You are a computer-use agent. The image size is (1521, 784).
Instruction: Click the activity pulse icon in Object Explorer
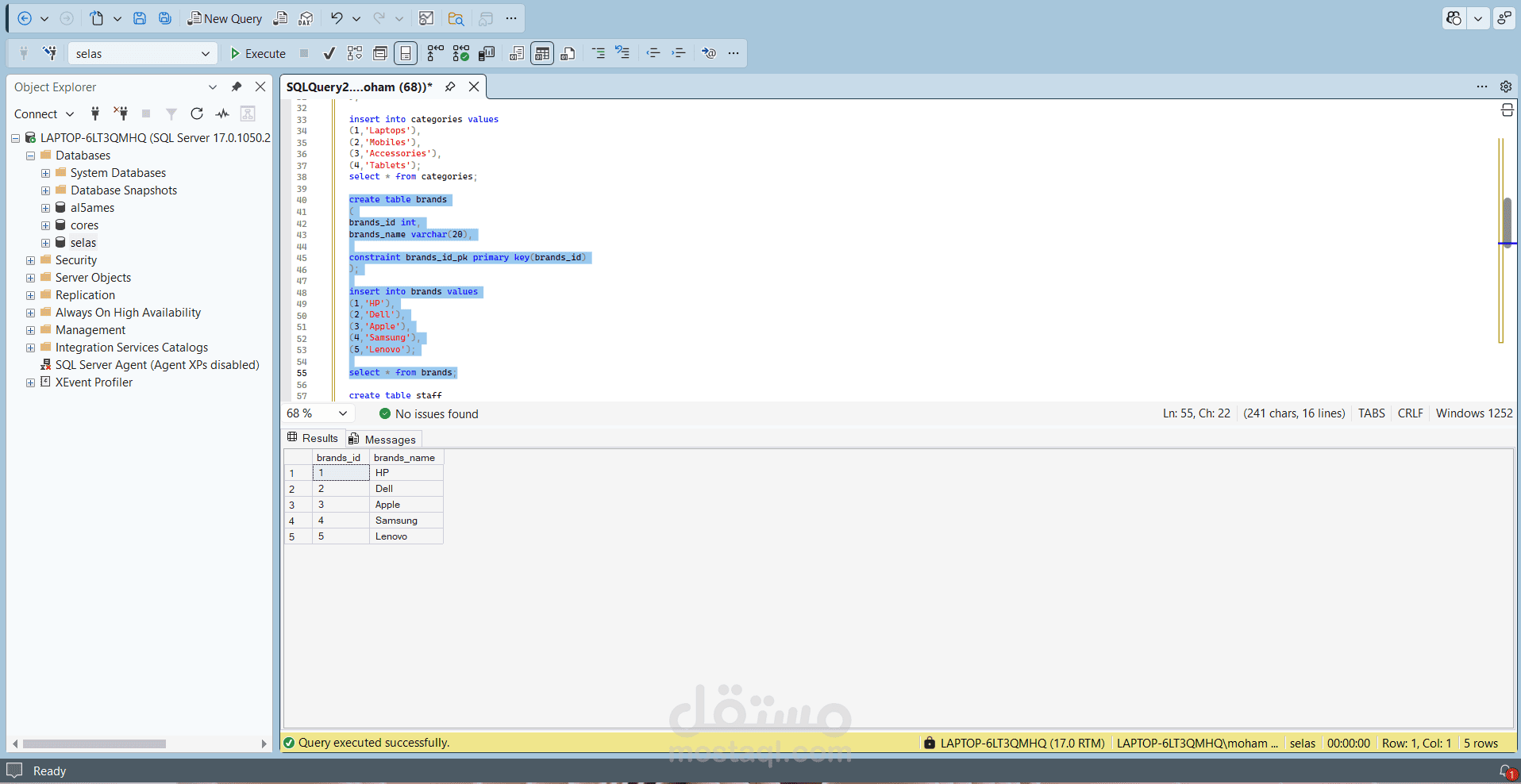coord(222,113)
